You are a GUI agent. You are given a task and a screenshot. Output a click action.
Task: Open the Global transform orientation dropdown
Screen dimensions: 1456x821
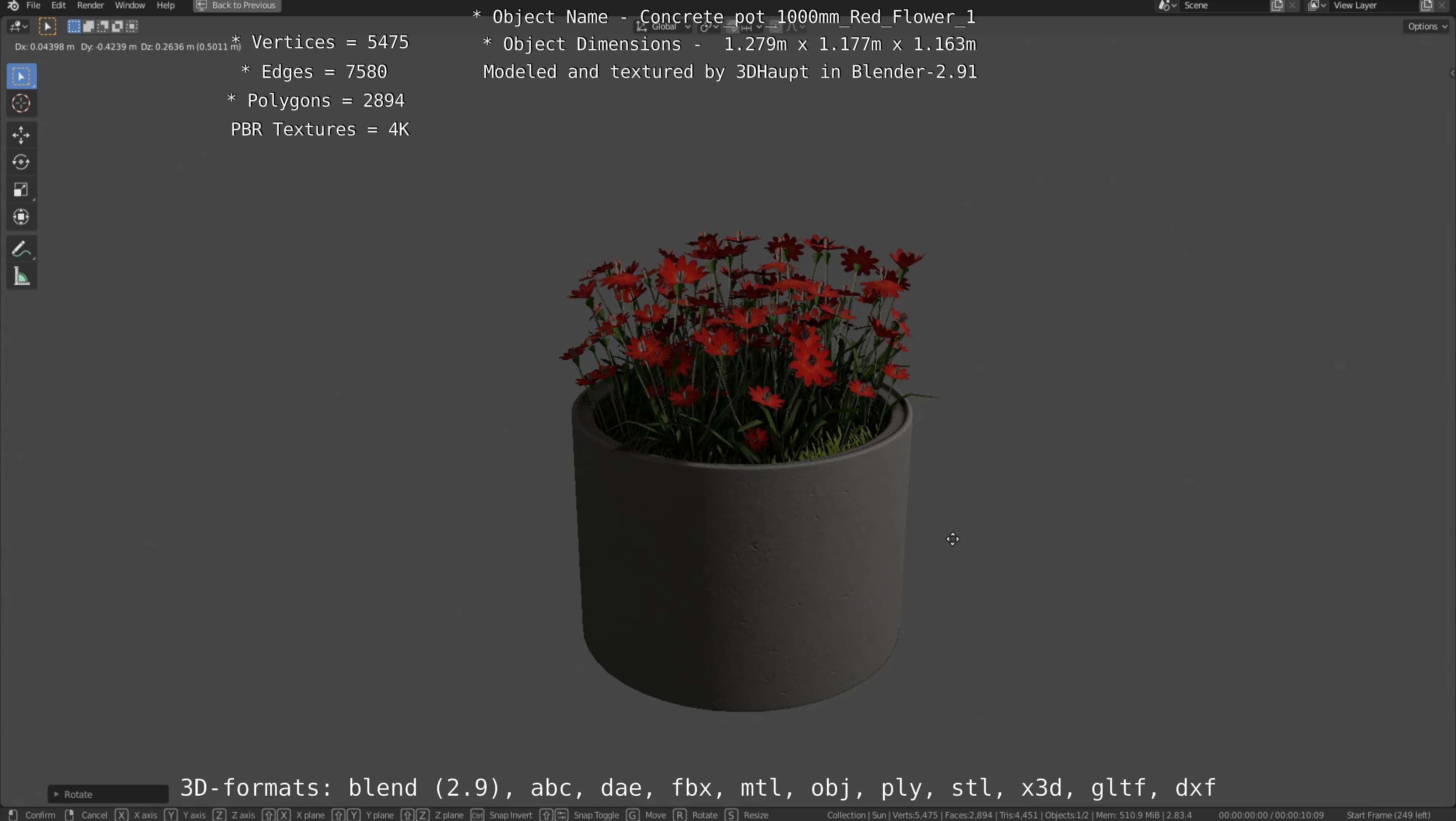pos(663,26)
